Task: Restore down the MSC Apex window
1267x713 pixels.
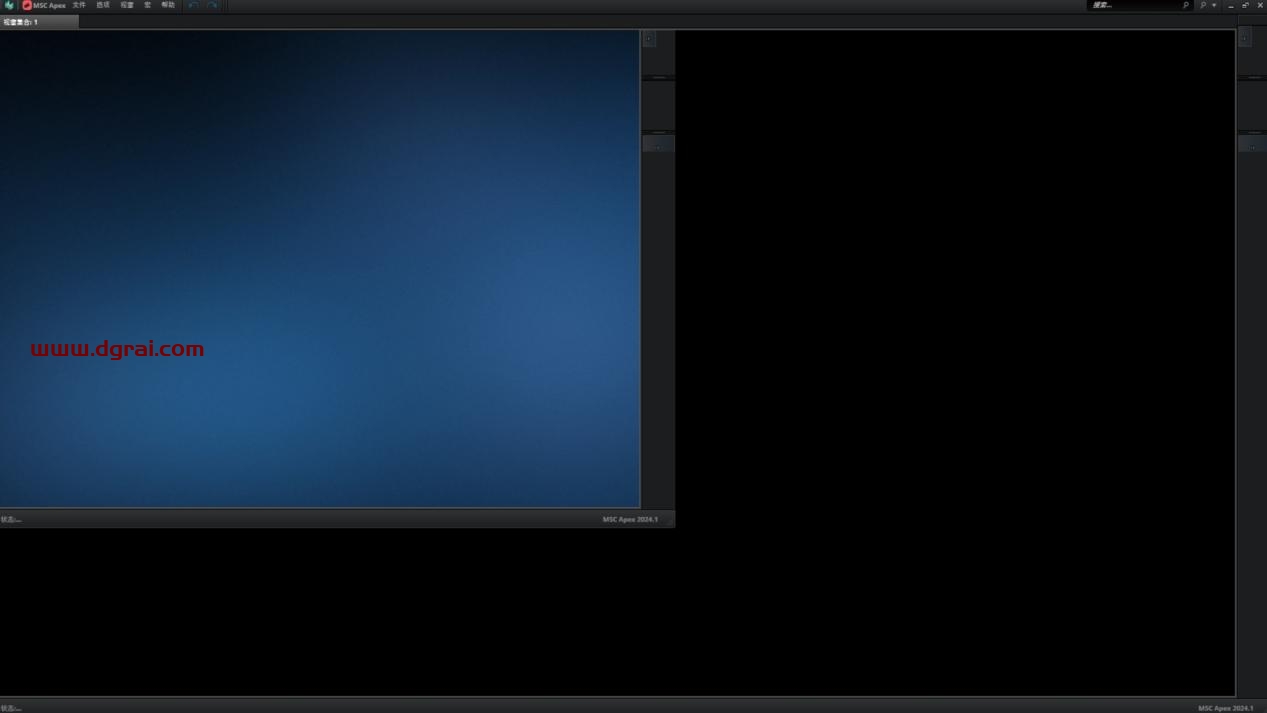Action: coord(1245,5)
